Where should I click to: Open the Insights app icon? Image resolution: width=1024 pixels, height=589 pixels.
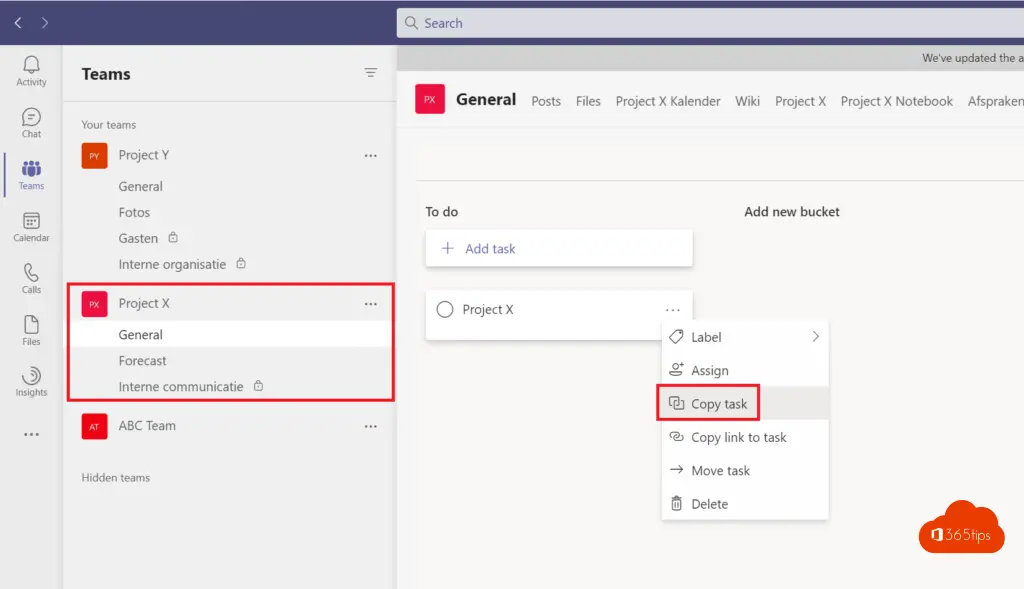31,382
